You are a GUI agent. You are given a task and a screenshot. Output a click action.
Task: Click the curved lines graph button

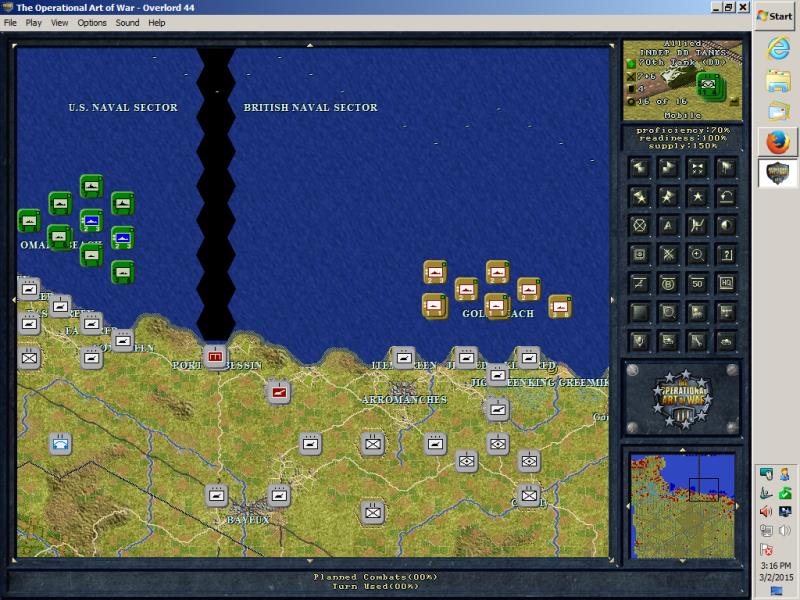click(x=697, y=226)
